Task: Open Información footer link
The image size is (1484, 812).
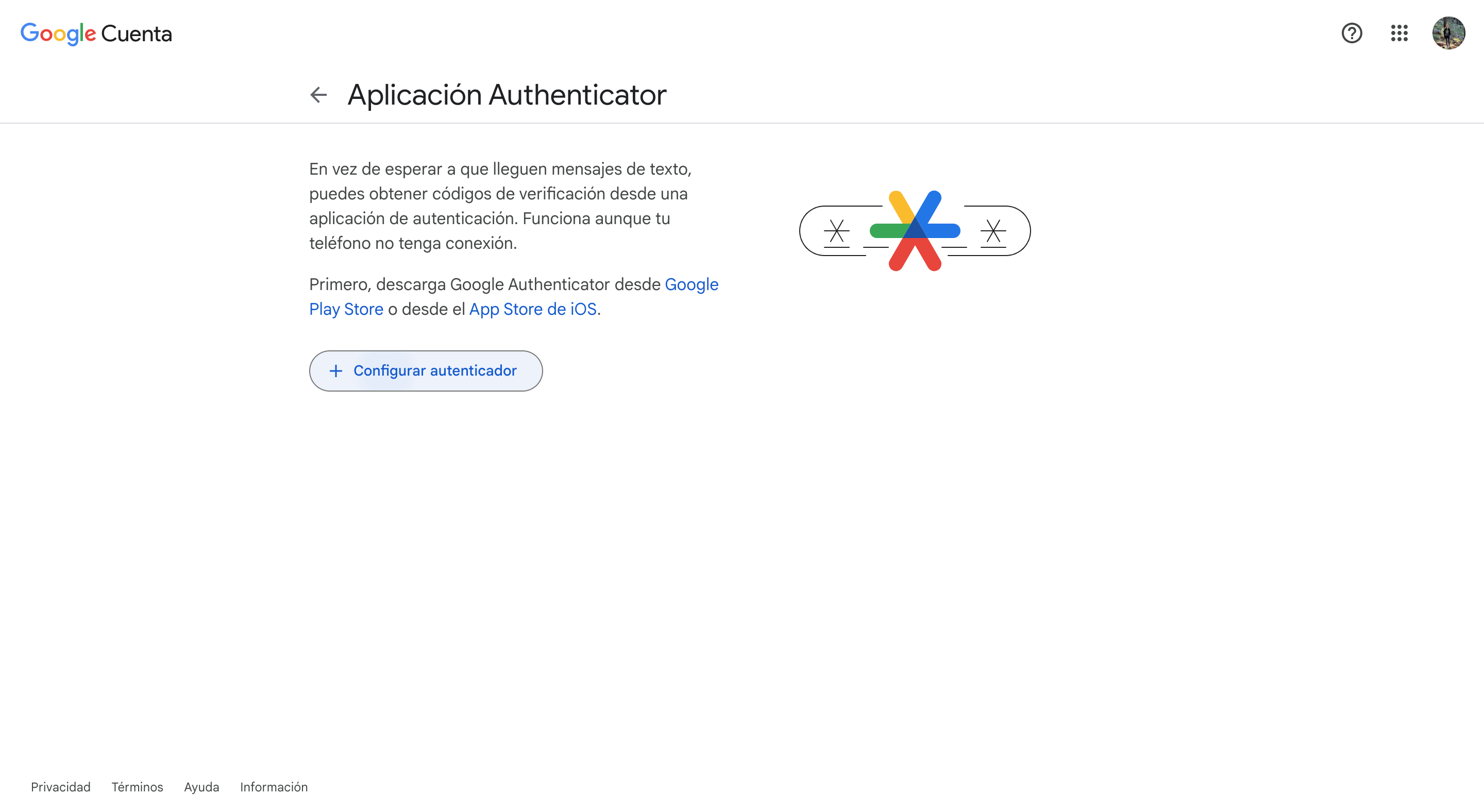Action: click(x=274, y=787)
